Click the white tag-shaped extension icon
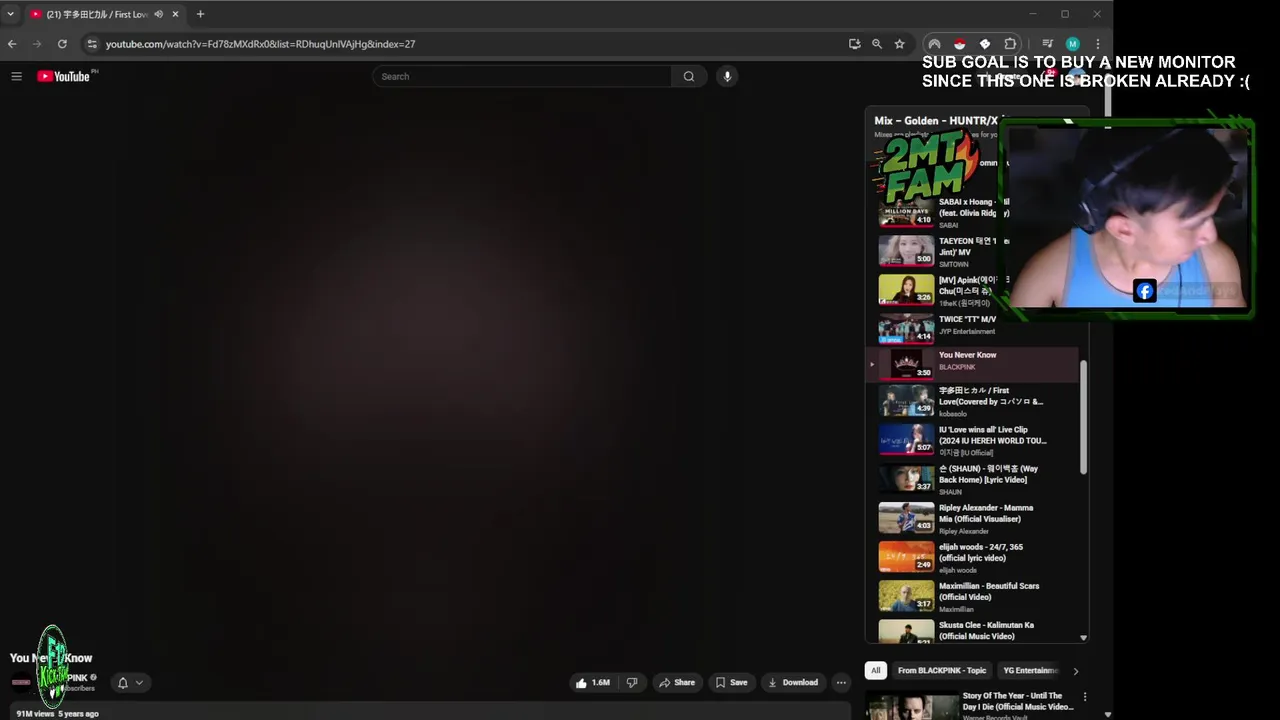Viewport: 1280px width, 720px height. (x=985, y=44)
